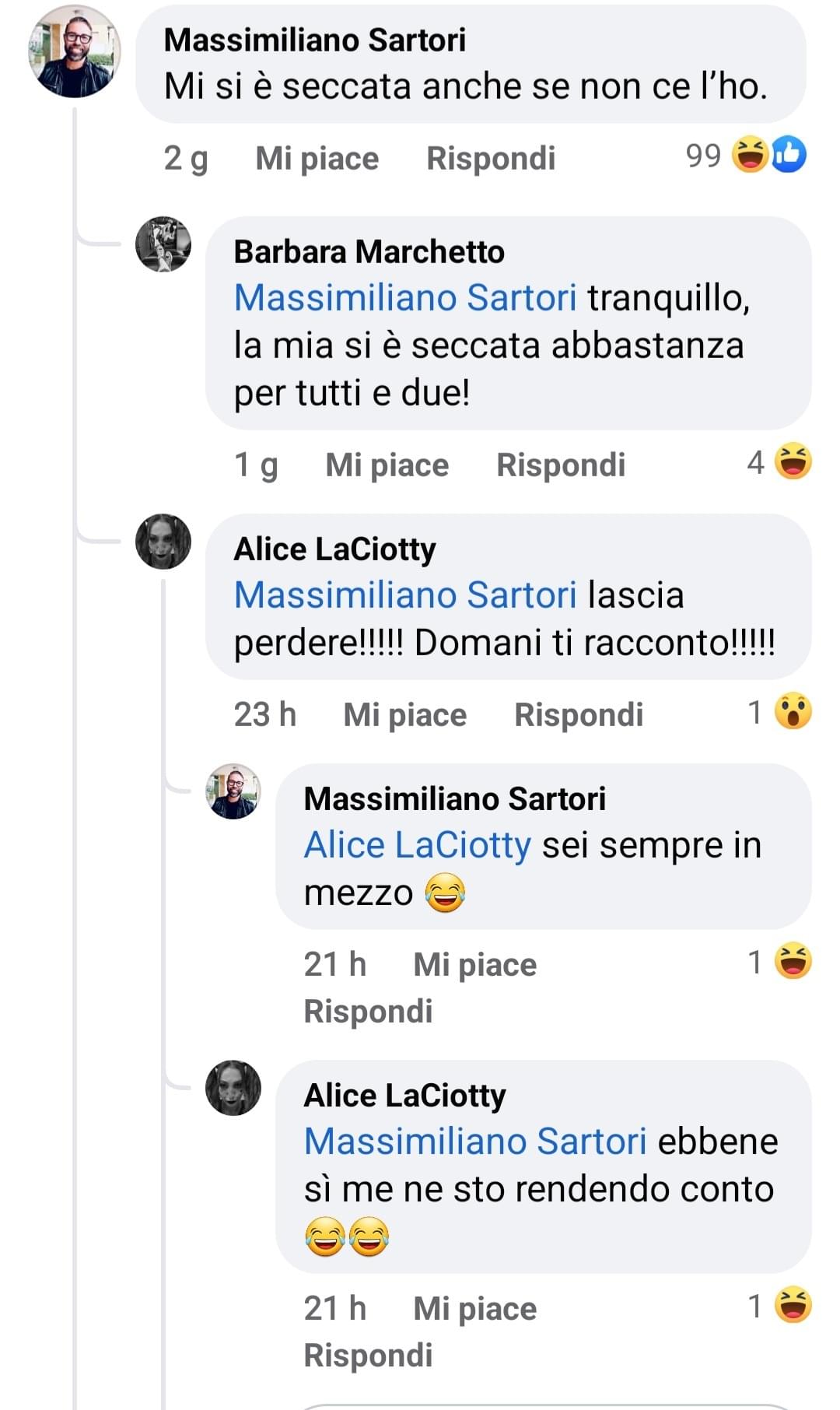This screenshot has width=840, height=1410.
Task: Click laughing reaction on 'sei sempre in mezzo' reply
Action: click(x=793, y=961)
